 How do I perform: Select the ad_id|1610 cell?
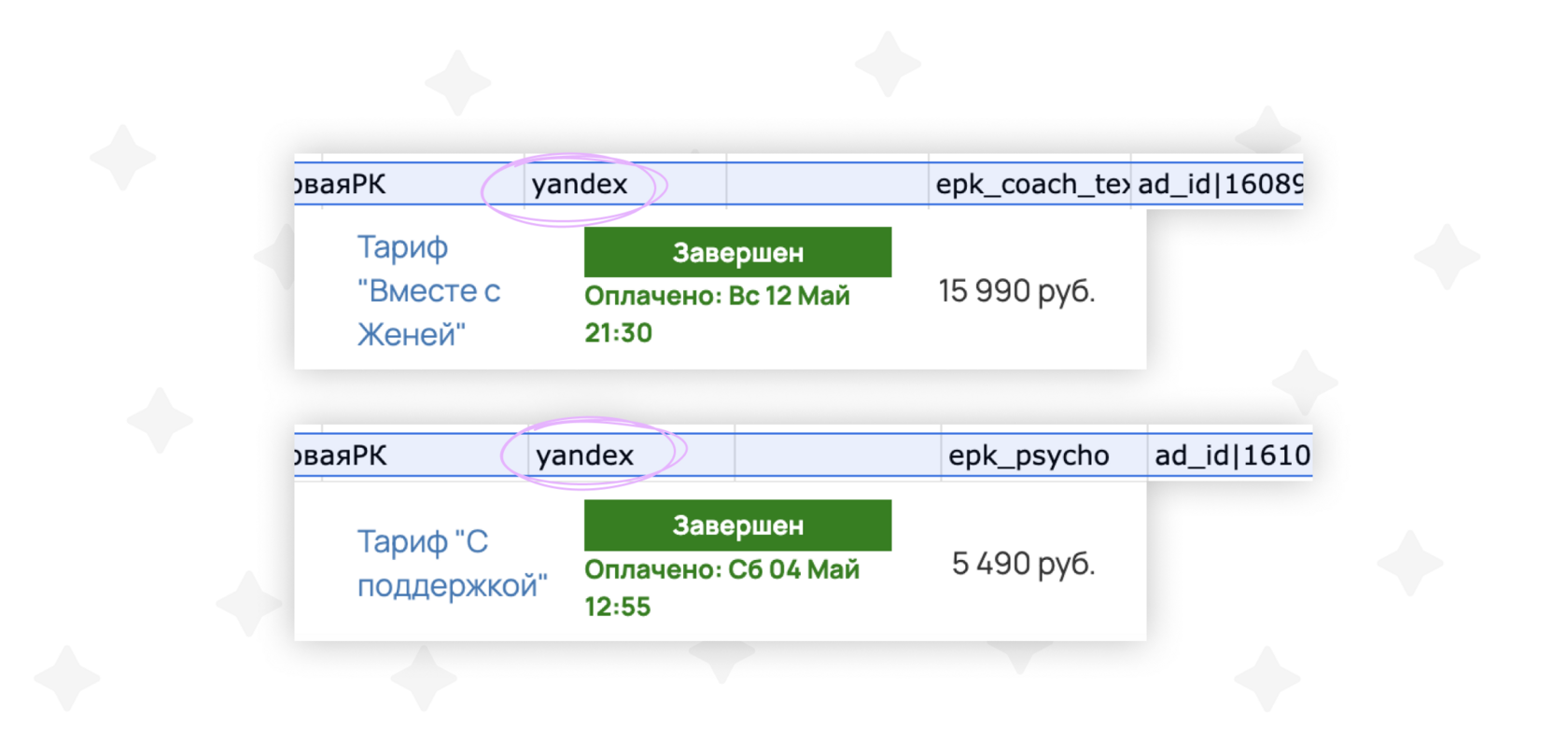(x=1230, y=456)
